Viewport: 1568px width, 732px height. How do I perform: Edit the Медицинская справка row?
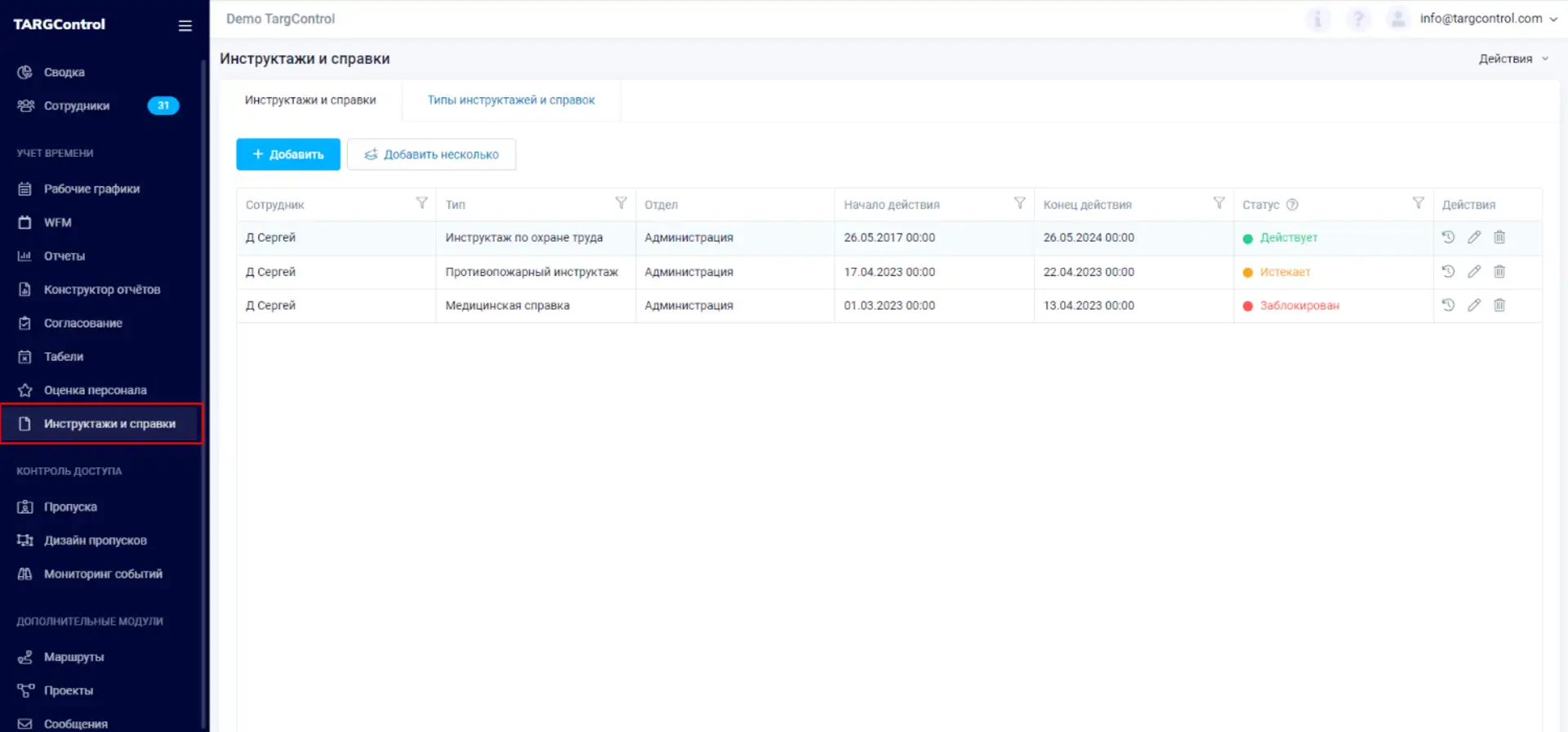pyautogui.click(x=1474, y=305)
